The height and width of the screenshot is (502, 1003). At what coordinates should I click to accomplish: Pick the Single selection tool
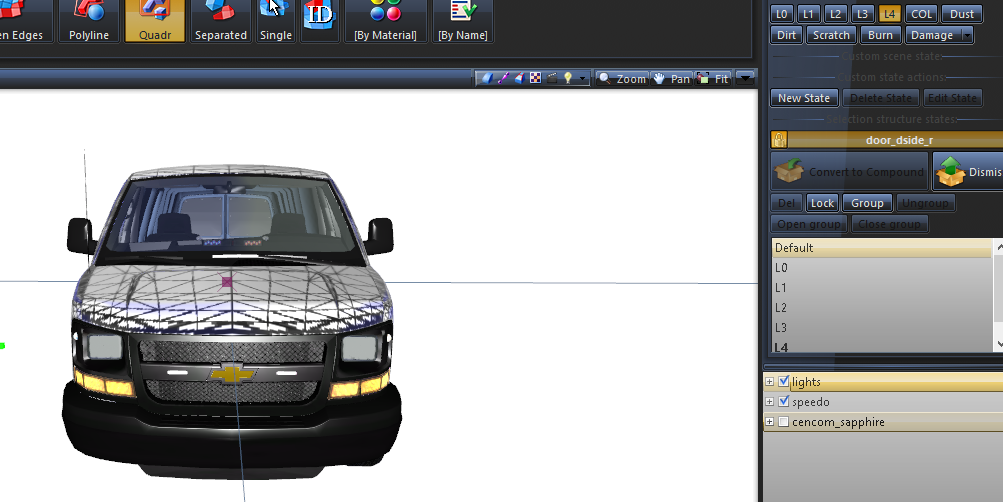coord(276,21)
